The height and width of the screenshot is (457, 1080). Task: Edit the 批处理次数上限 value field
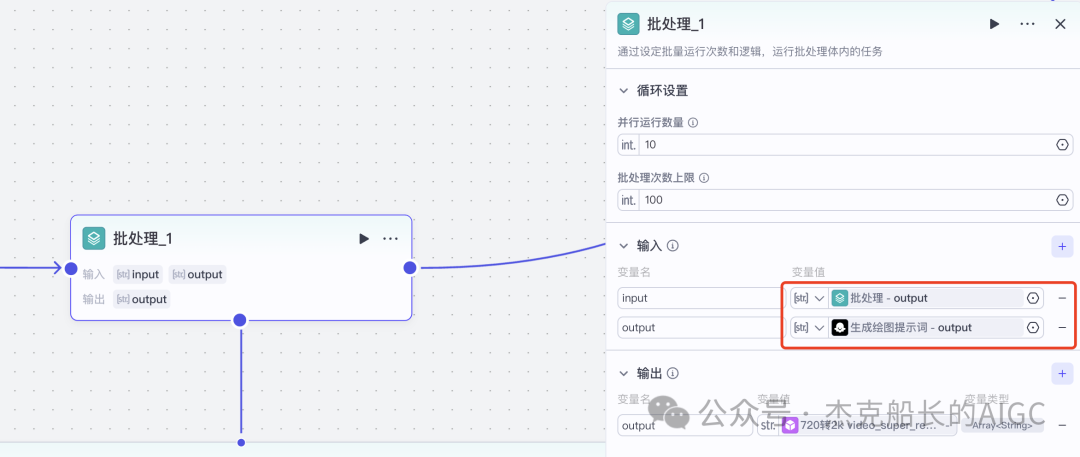click(847, 201)
